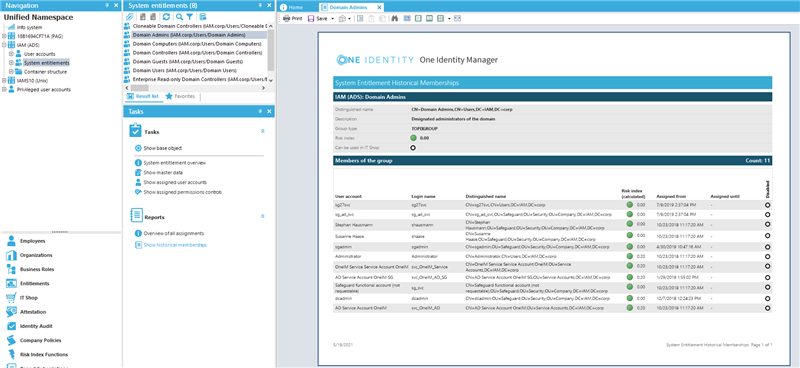Click Show assigned user accounts task
800x368 pixels.
tap(174, 182)
